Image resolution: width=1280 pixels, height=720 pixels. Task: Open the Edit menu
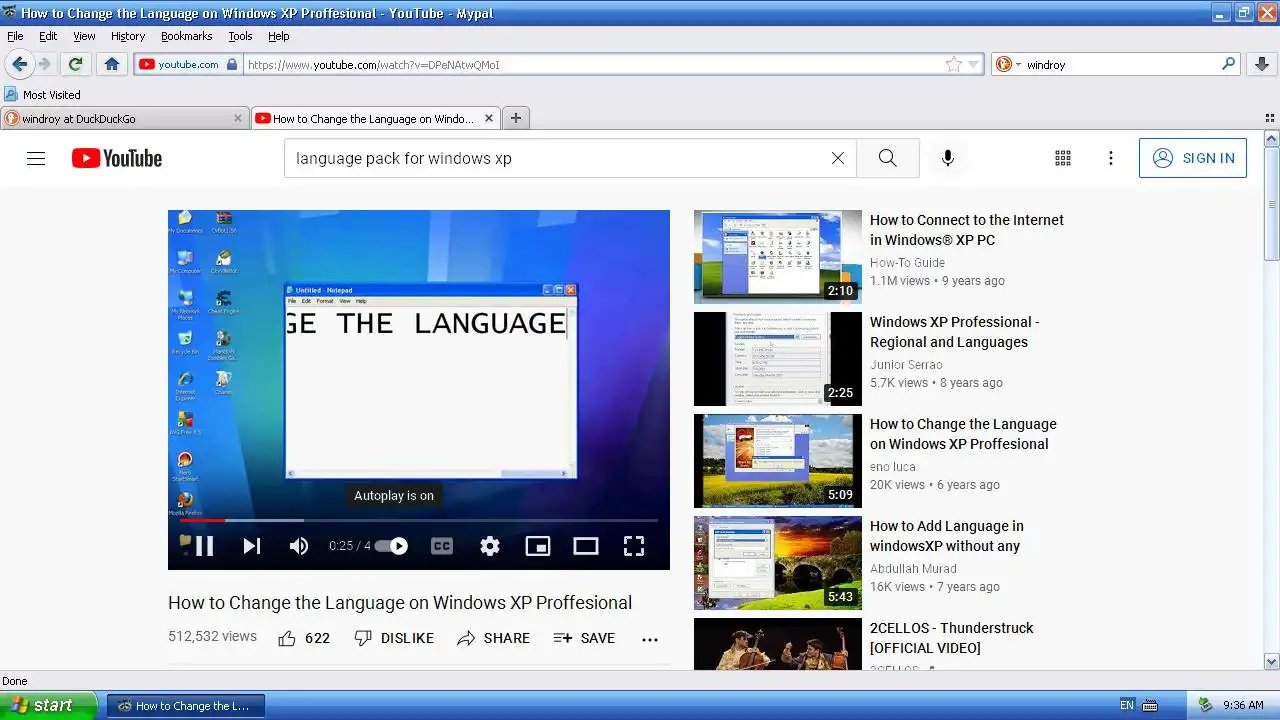48,36
